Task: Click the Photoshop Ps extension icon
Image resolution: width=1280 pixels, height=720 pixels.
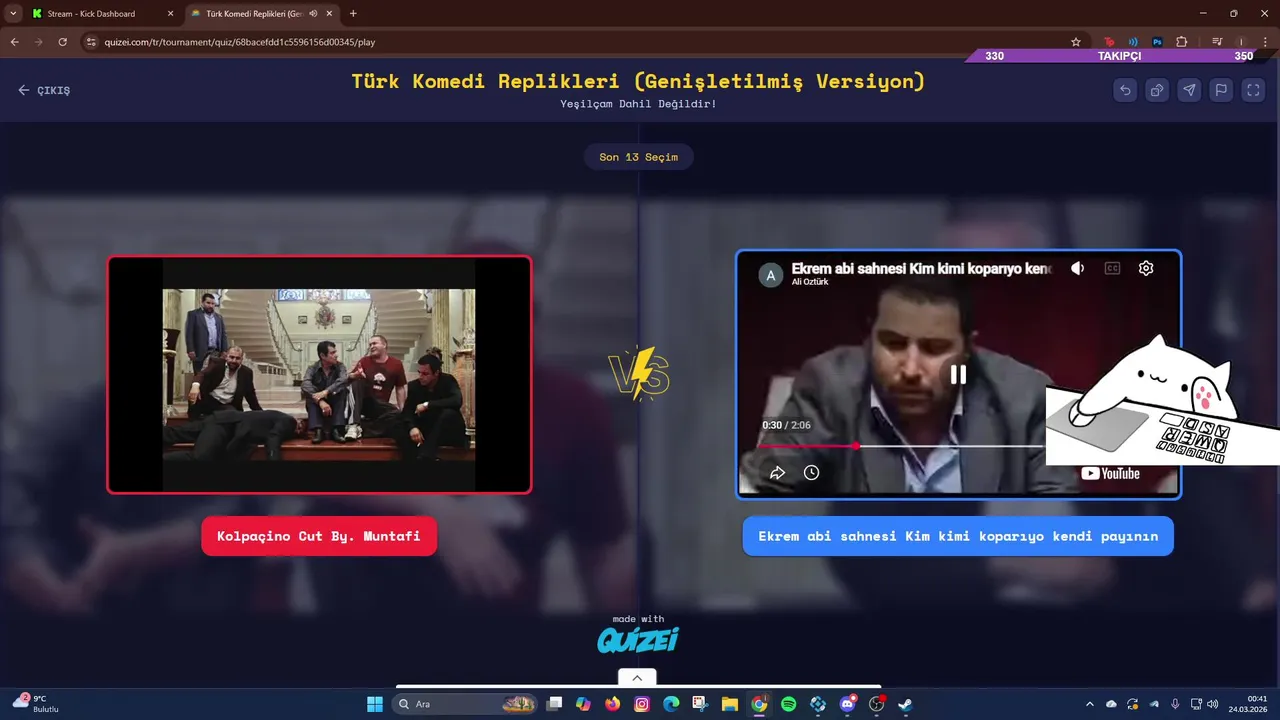Action: (x=1157, y=42)
